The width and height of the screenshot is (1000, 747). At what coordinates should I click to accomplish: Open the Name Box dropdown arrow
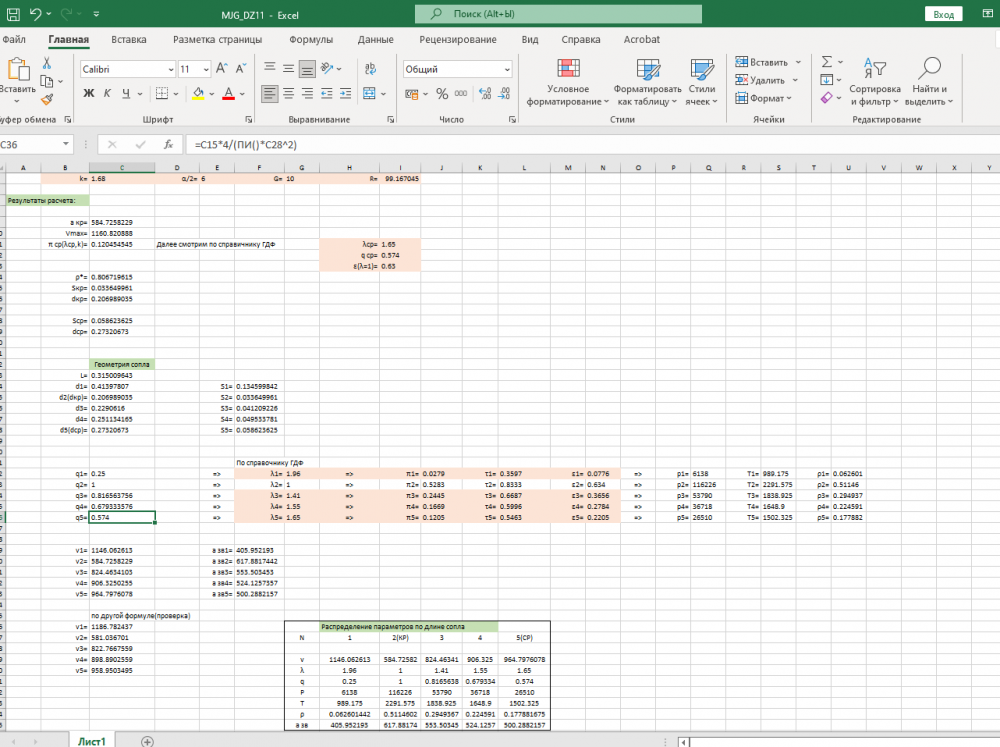tap(66, 144)
